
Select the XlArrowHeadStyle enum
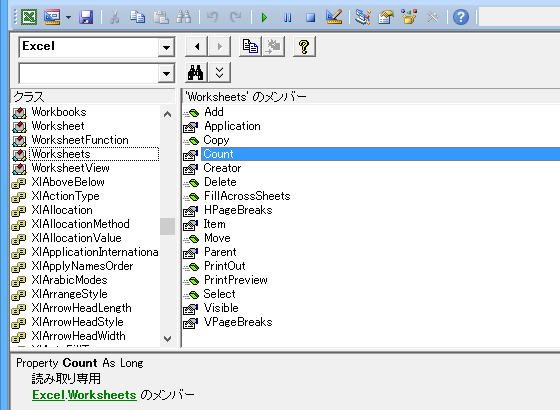(78, 322)
